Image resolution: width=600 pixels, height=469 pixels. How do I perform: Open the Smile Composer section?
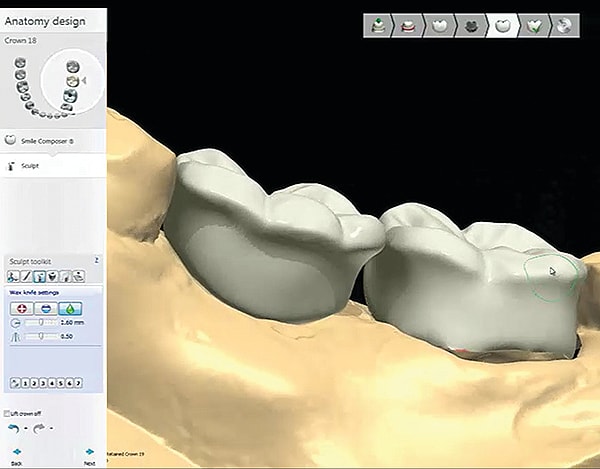[53, 141]
